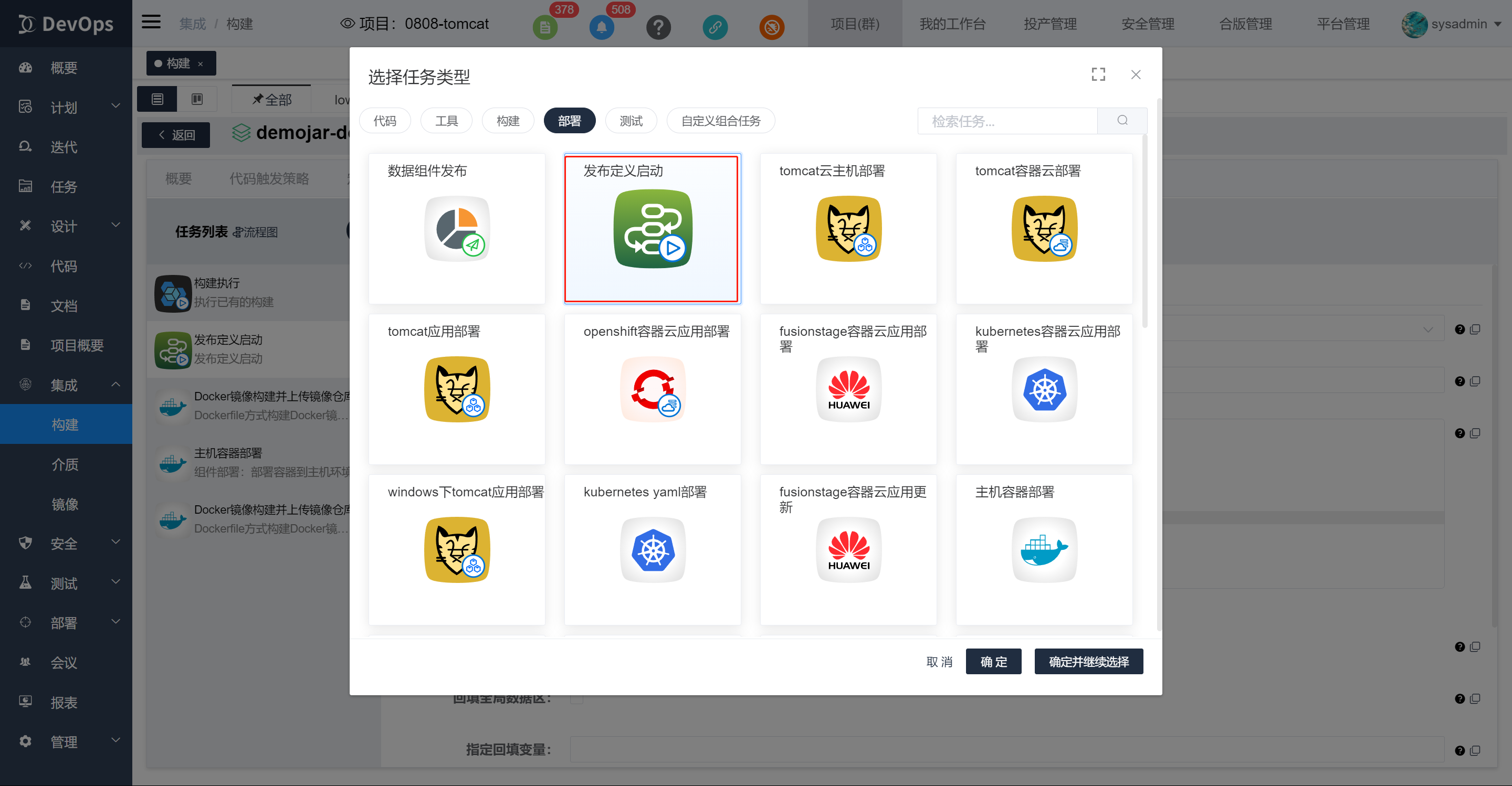
Task: Open 项目(群) in top navigation
Action: click(855, 24)
